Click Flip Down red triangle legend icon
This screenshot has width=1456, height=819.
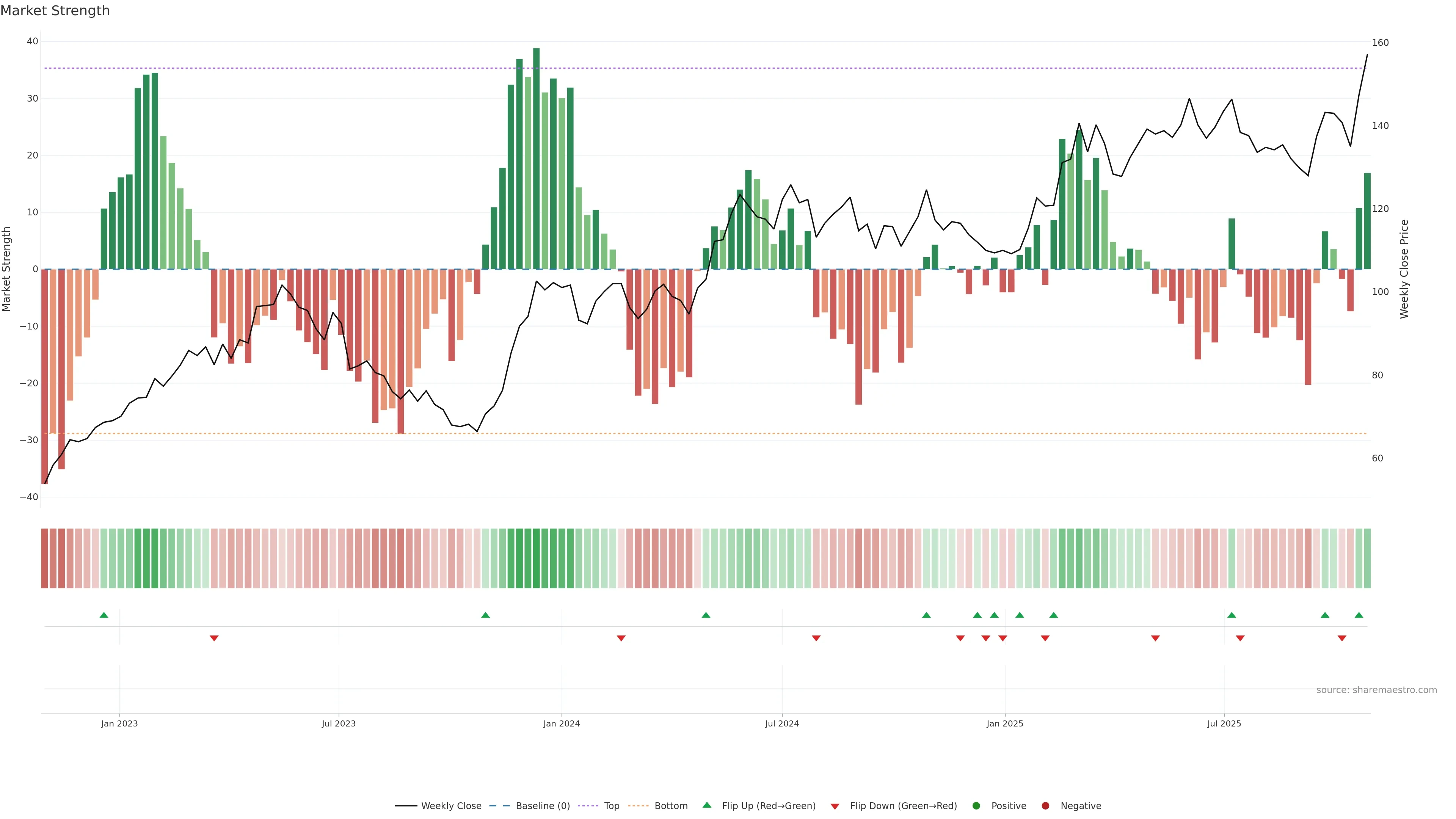[x=835, y=806]
